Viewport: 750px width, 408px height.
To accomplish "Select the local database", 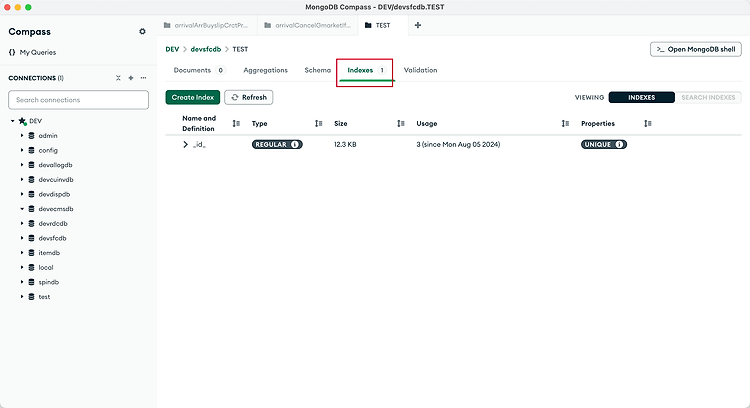I will click(46, 267).
